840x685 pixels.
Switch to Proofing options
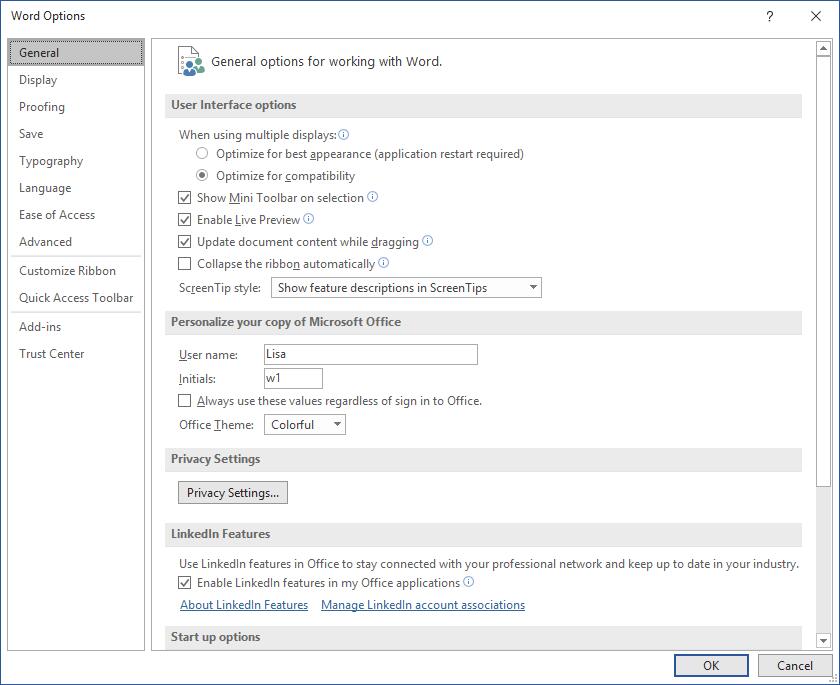tap(76, 107)
